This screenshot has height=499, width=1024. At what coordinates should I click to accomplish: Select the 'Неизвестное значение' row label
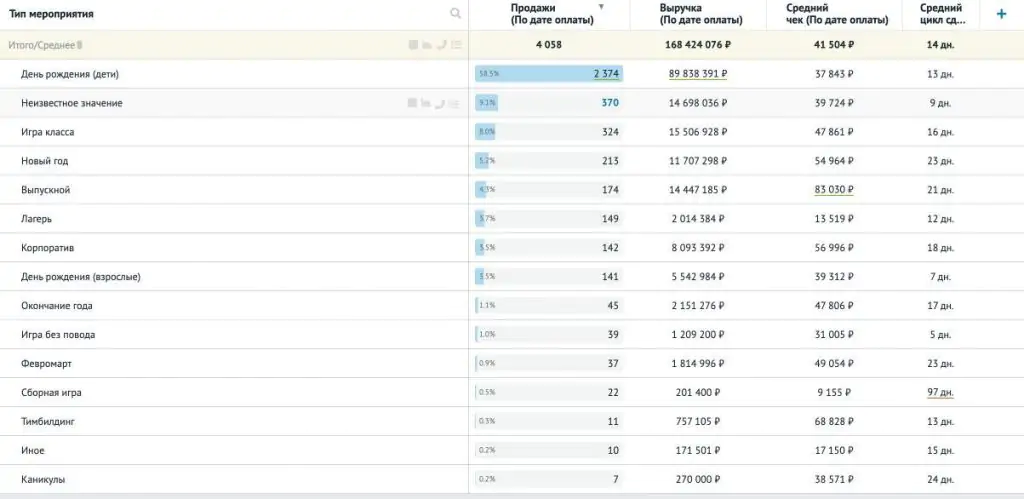pos(72,103)
